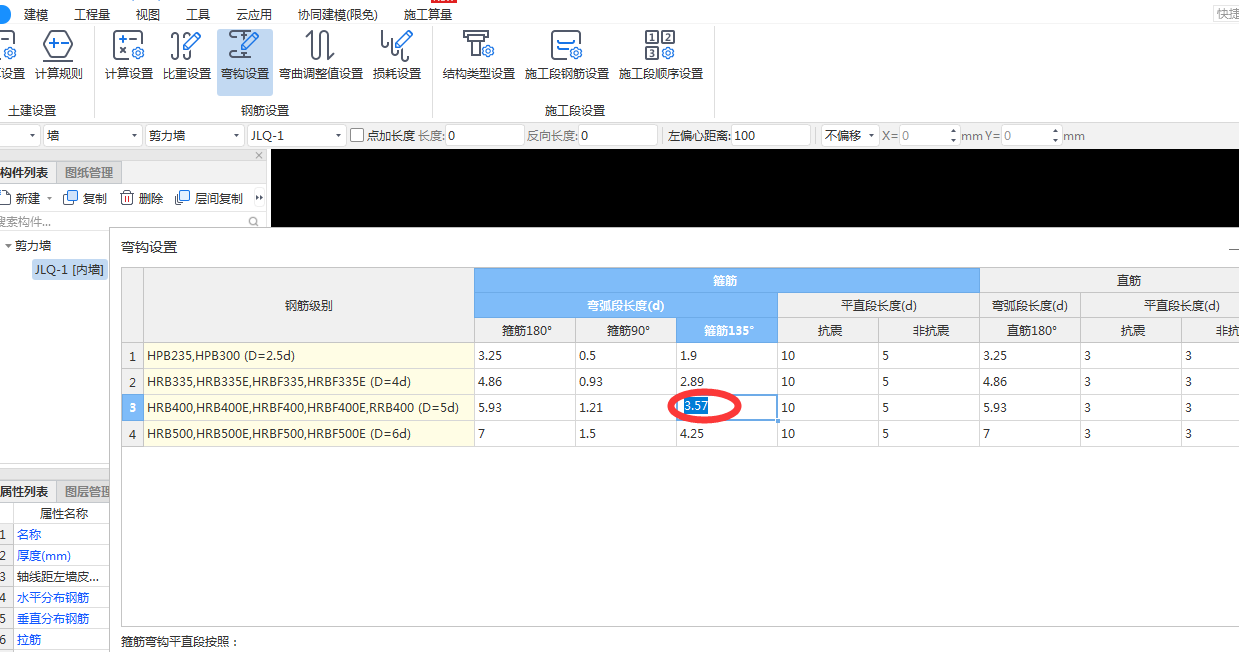Viewport: 1239px width, 652px height.
Task: Expand more toolbar items with double-arrow
Action: pyautogui.click(x=260, y=198)
